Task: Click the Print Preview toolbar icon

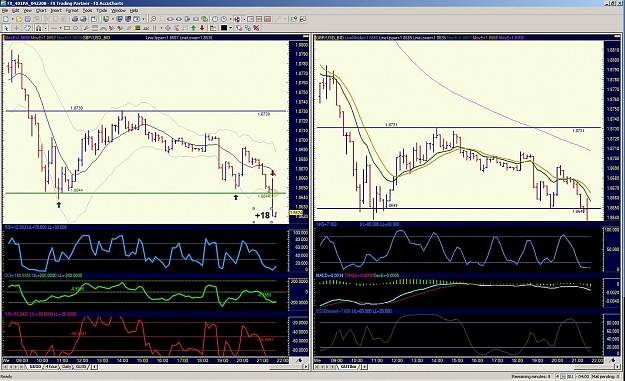Action: tap(83, 19)
